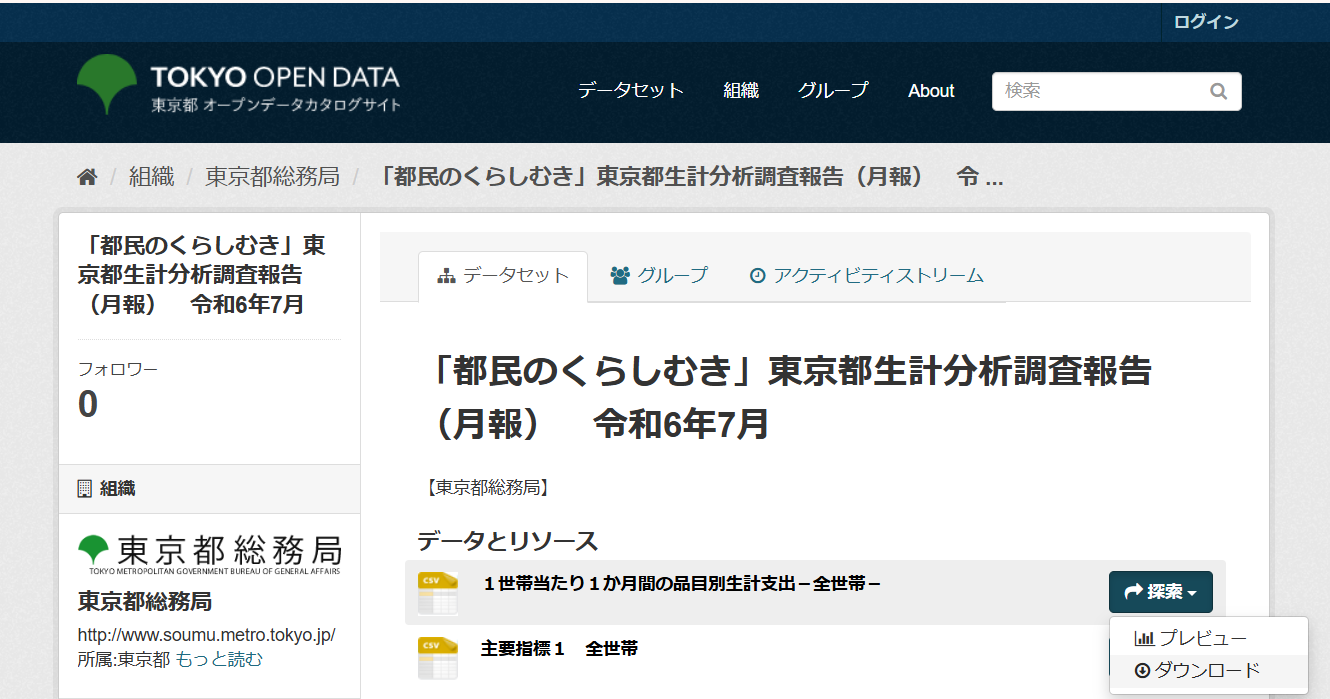
Task: Click the CSV icon for 1世帯当たり resource
Action: click(x=438, y=593)
